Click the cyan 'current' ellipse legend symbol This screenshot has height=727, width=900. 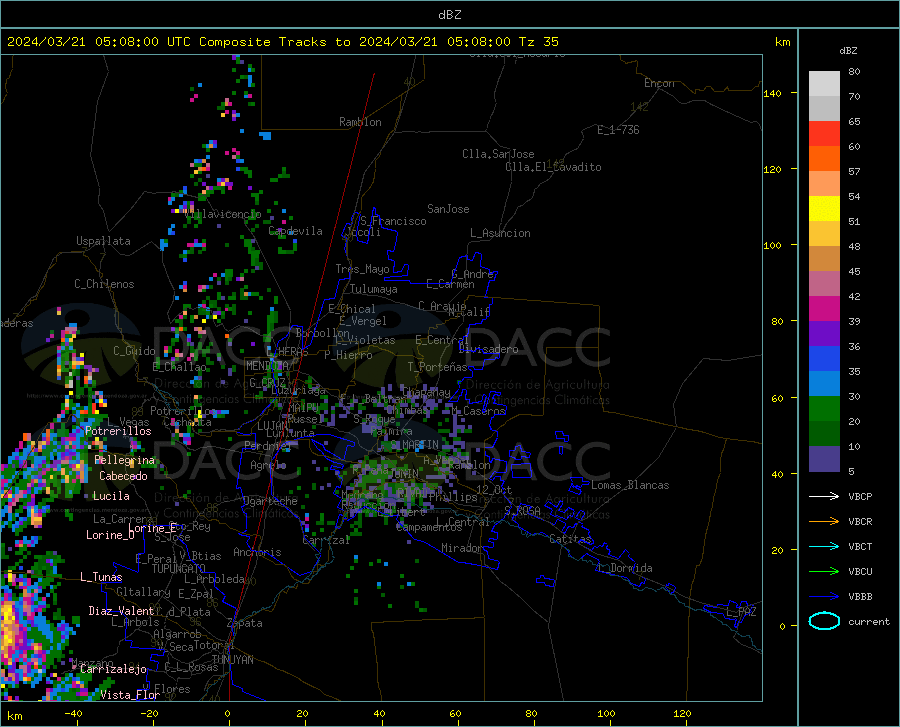pos(824,621)
